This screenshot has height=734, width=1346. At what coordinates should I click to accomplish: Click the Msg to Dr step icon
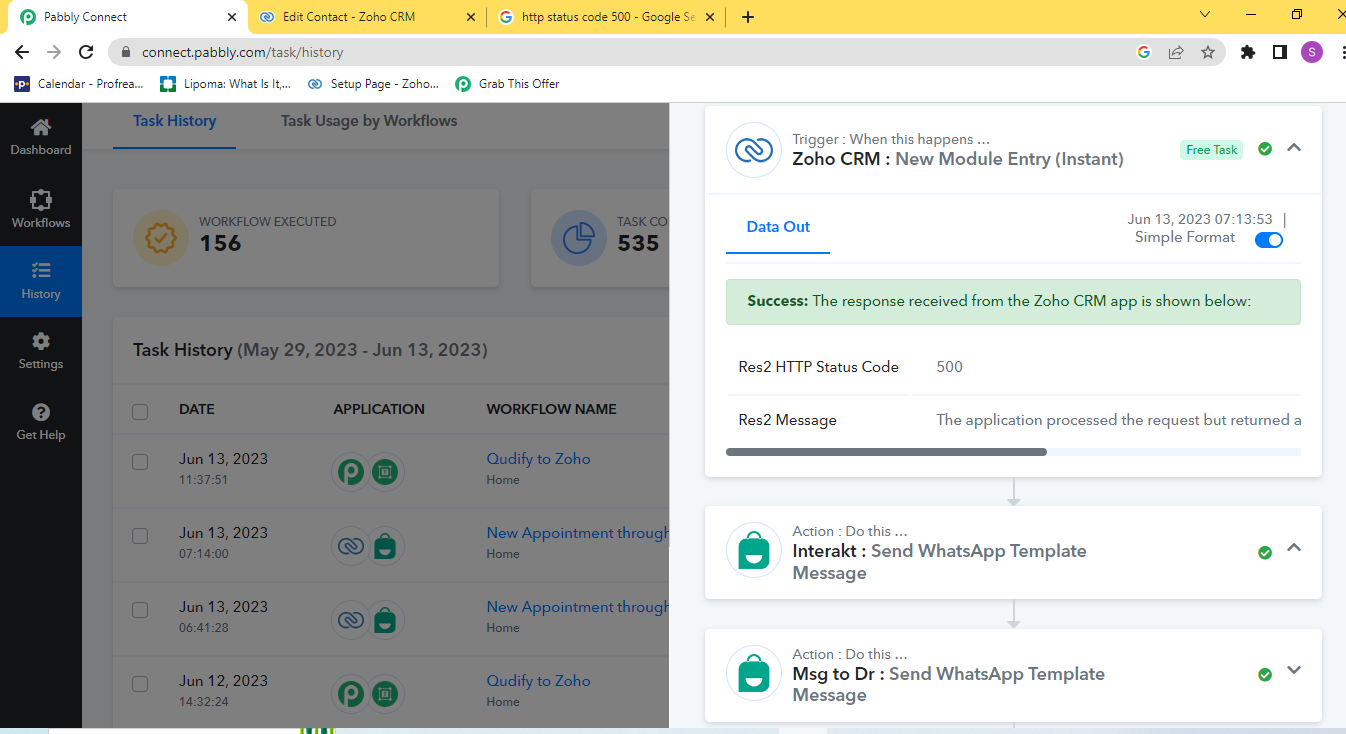754,673
